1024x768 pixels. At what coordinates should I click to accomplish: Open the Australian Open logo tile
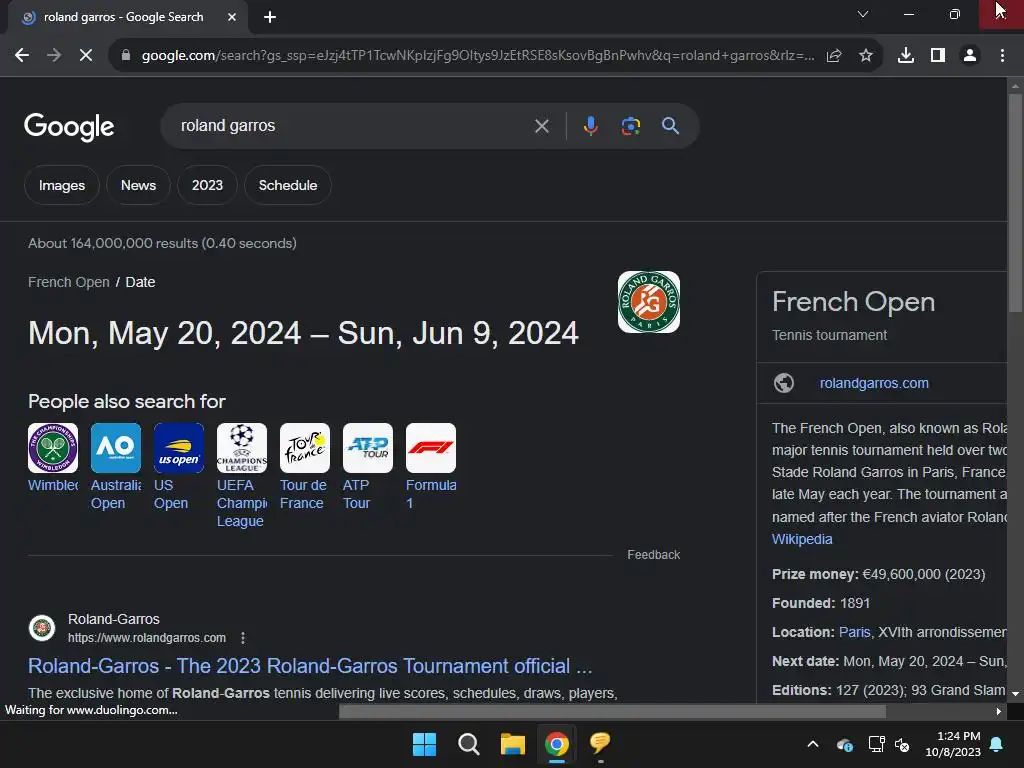click(116, 448)
